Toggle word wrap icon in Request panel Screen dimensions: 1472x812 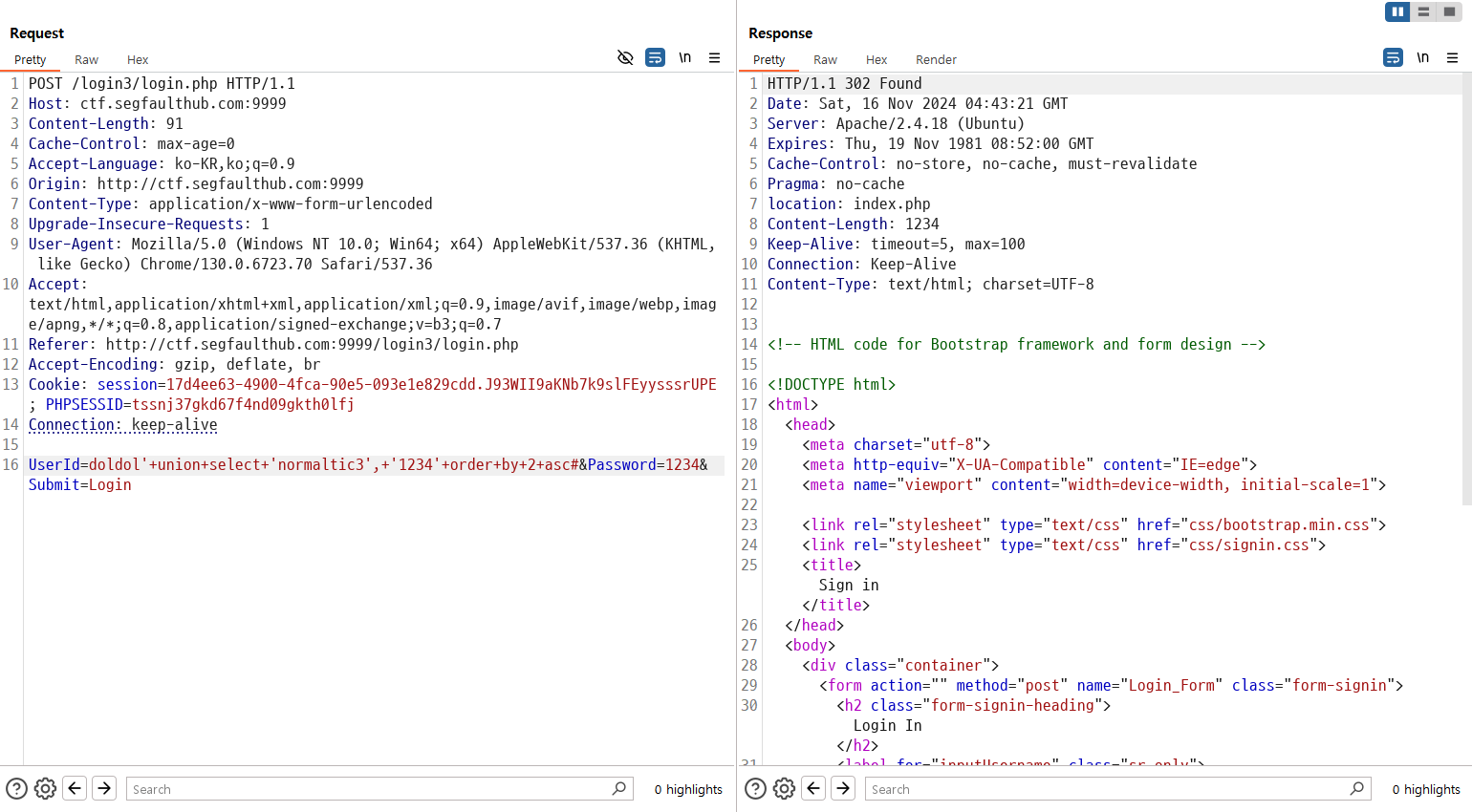(655, 58)
